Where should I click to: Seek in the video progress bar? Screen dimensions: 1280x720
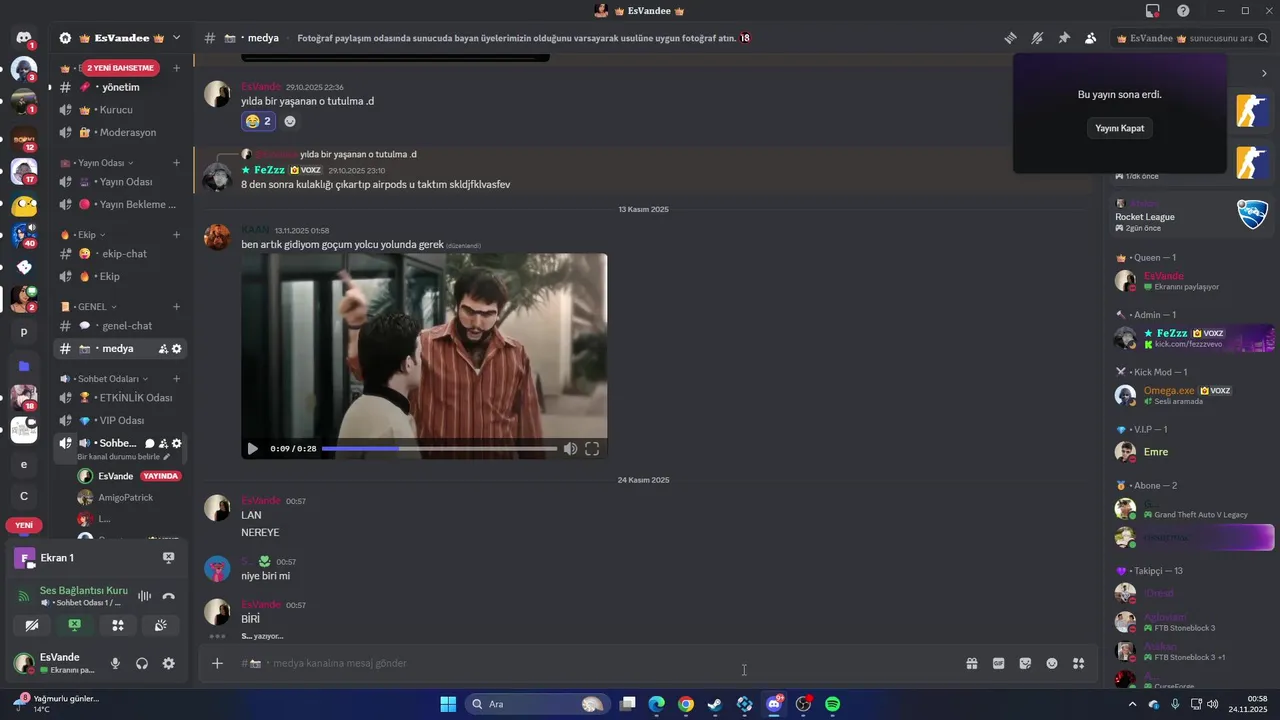pos(439,449)
